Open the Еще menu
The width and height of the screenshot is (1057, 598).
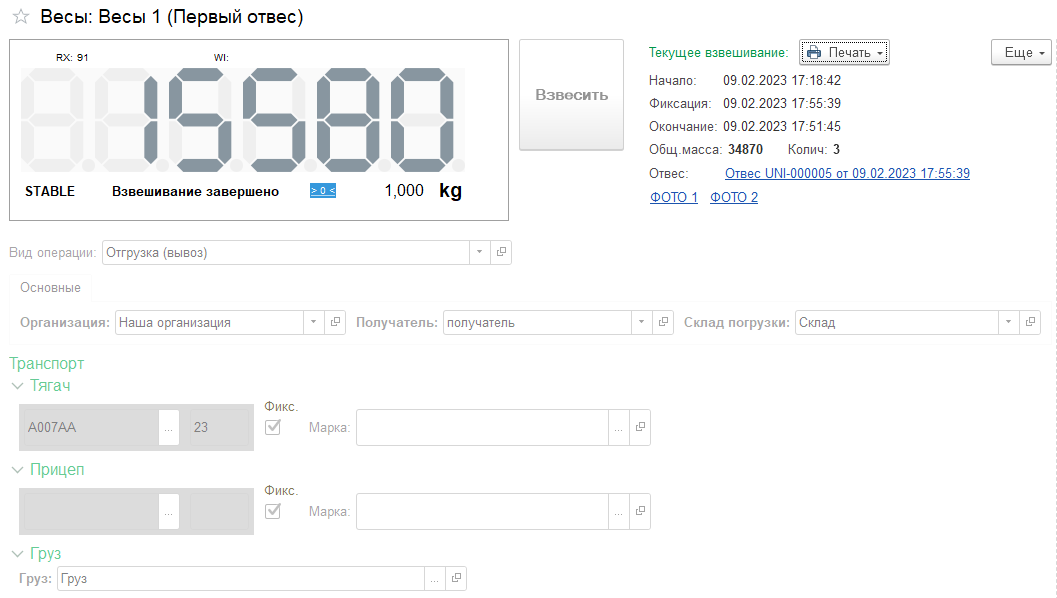click(1021, 53)
